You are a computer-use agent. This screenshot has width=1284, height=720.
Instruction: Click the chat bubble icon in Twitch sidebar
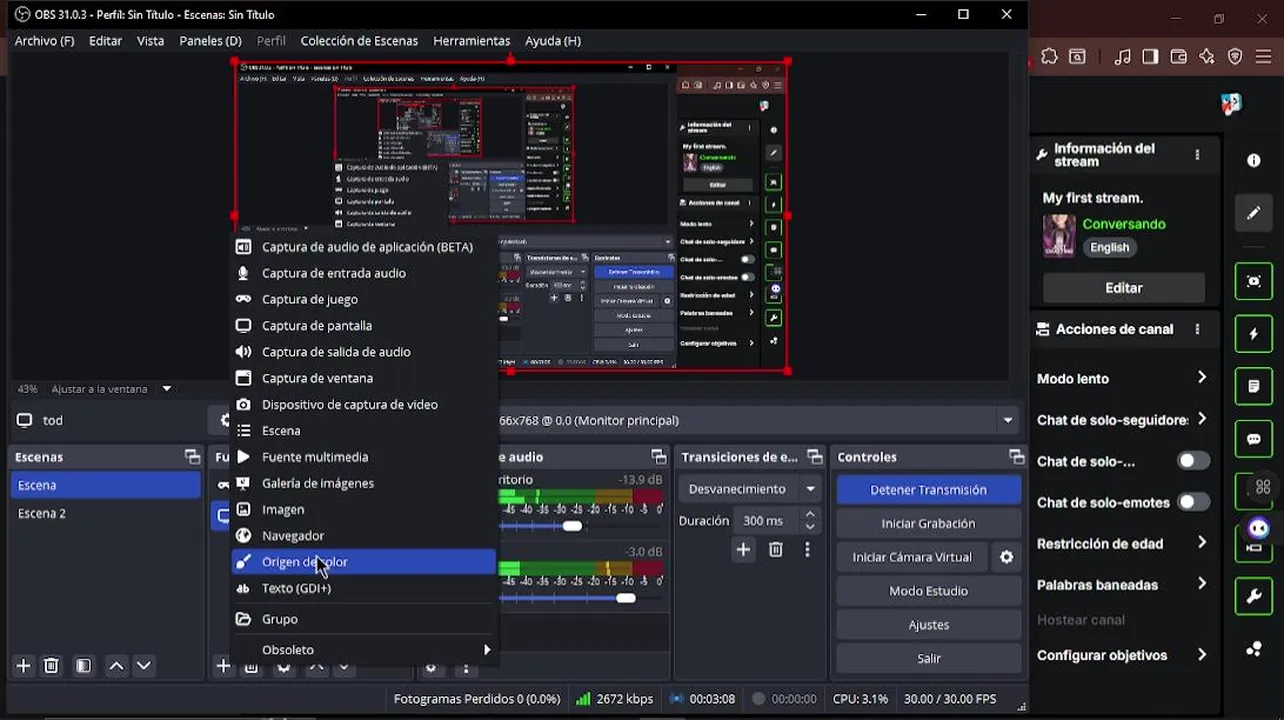[x=1254, y=439]
